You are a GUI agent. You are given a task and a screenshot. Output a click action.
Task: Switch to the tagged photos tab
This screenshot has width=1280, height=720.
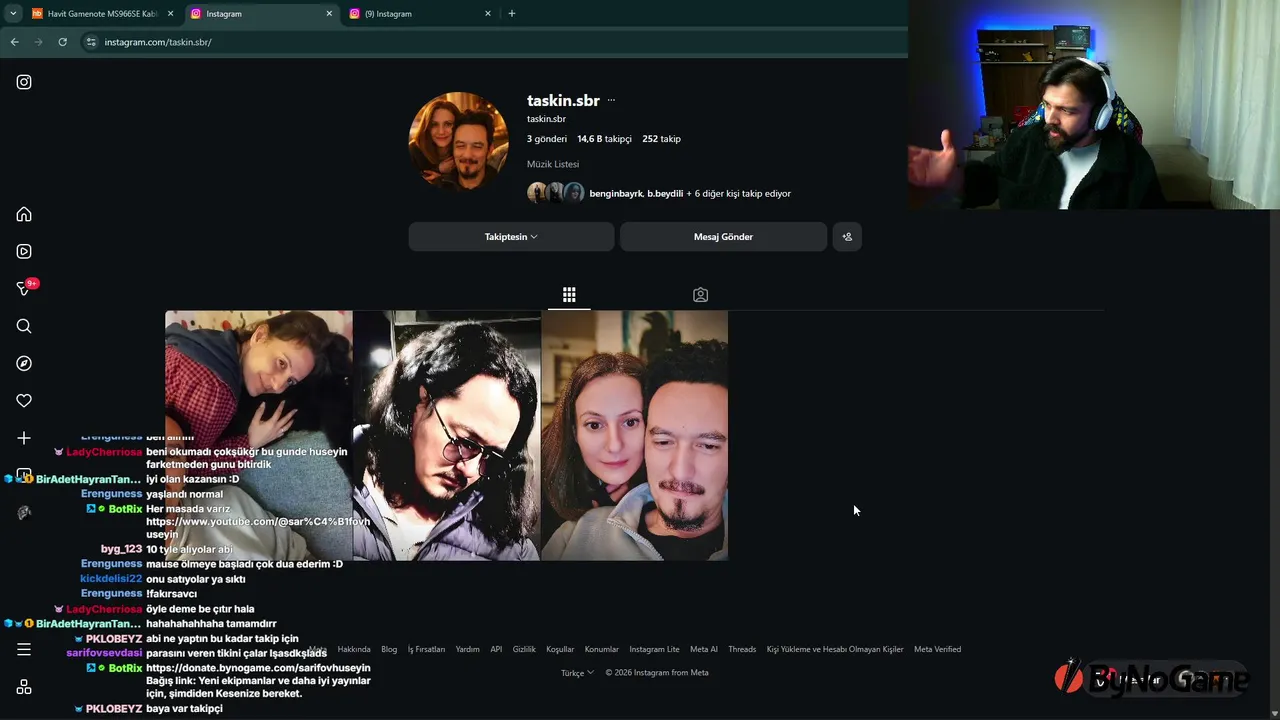pos(700,295)
